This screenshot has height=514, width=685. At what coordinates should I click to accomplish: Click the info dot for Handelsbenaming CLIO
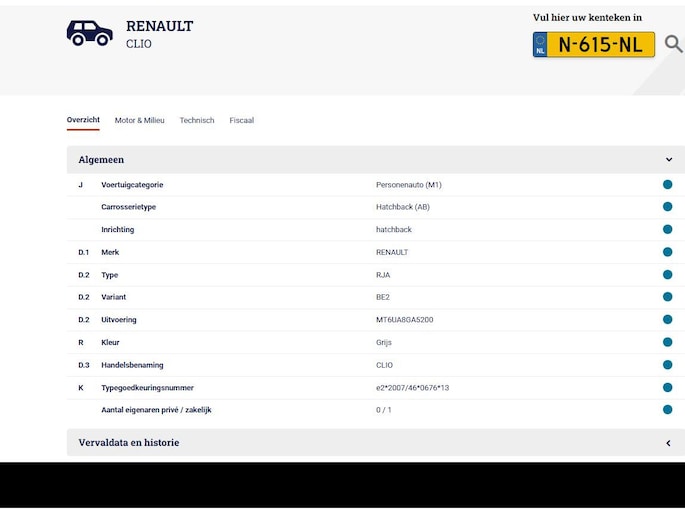click(667, 365)
